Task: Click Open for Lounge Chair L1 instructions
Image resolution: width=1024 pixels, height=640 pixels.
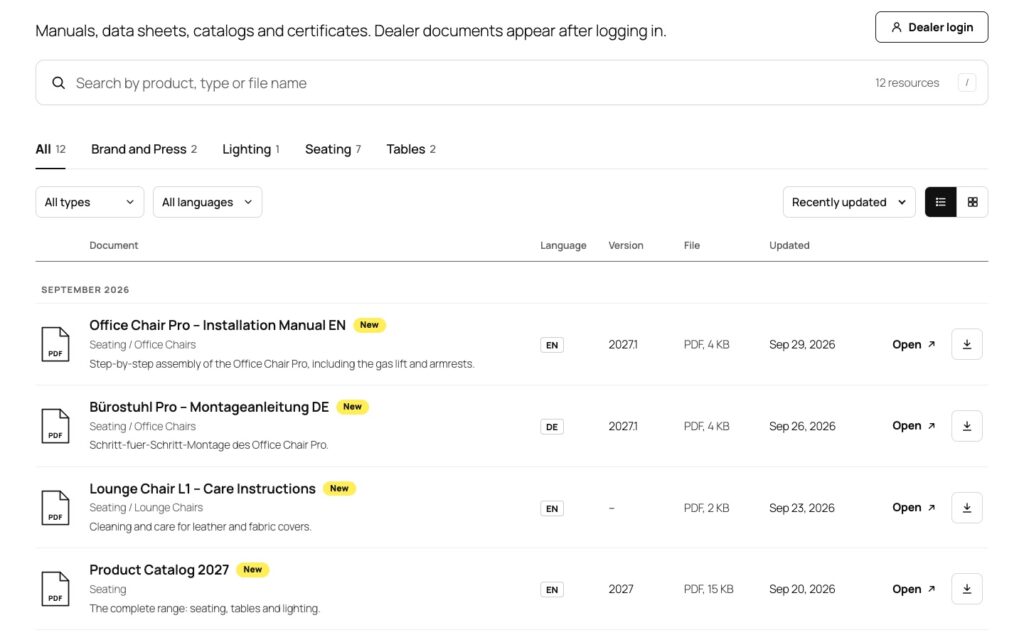Action: (914, 507)
